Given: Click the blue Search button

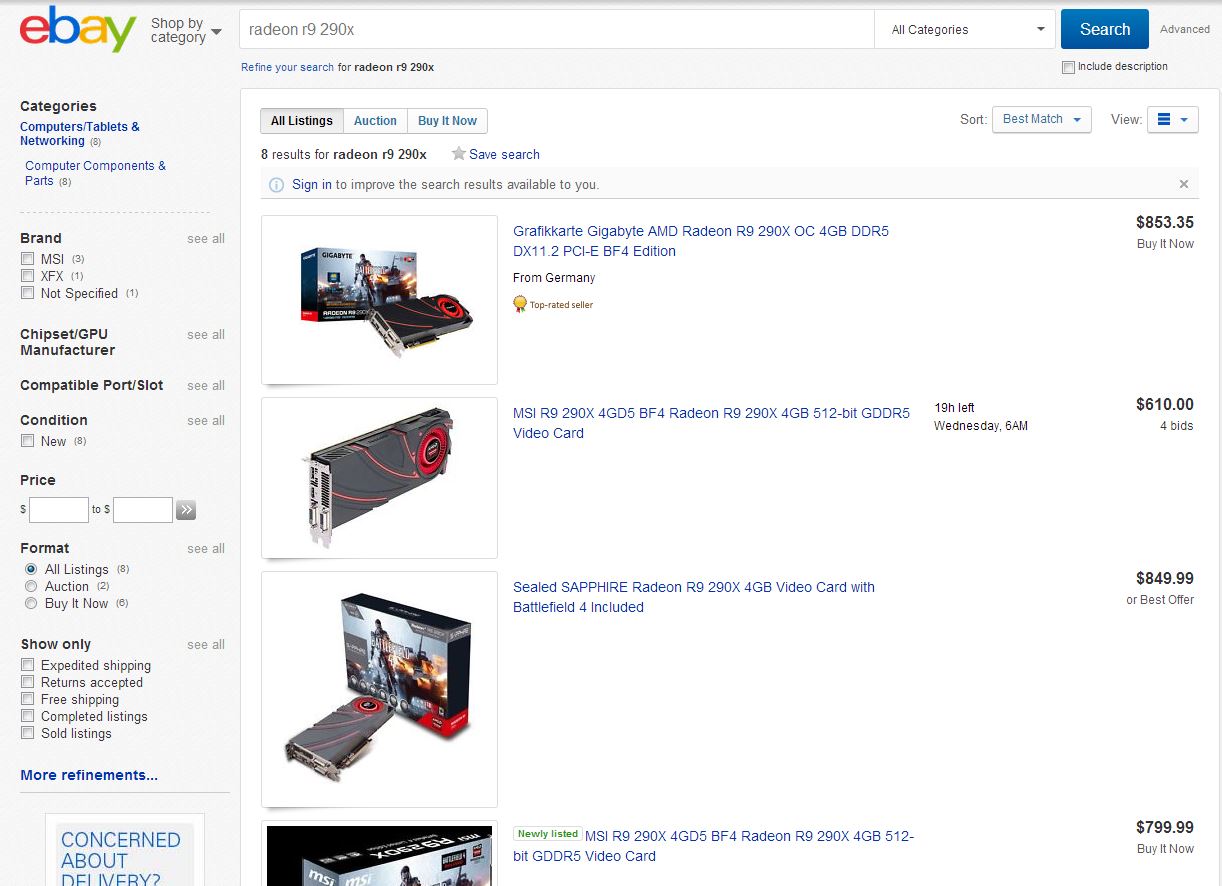Looking at the screenshot, I should [x=1105, y=29].
